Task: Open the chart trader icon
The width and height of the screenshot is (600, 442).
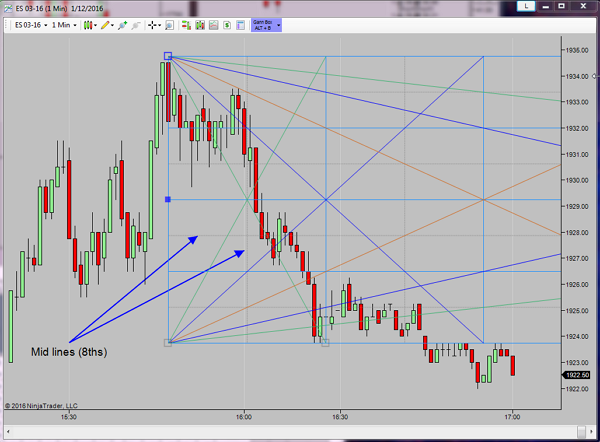Action: (186, 25)
